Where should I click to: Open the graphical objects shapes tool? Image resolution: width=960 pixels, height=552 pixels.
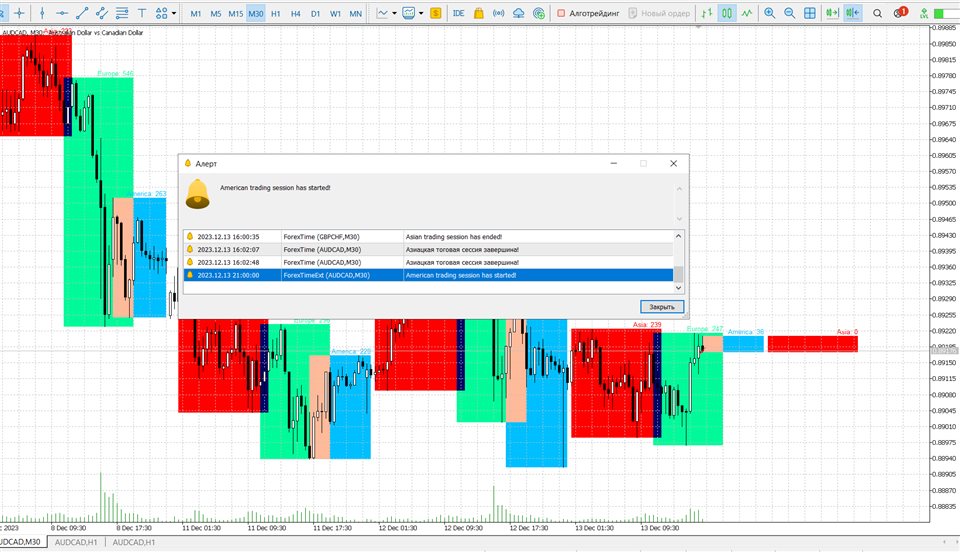point(162,13)
